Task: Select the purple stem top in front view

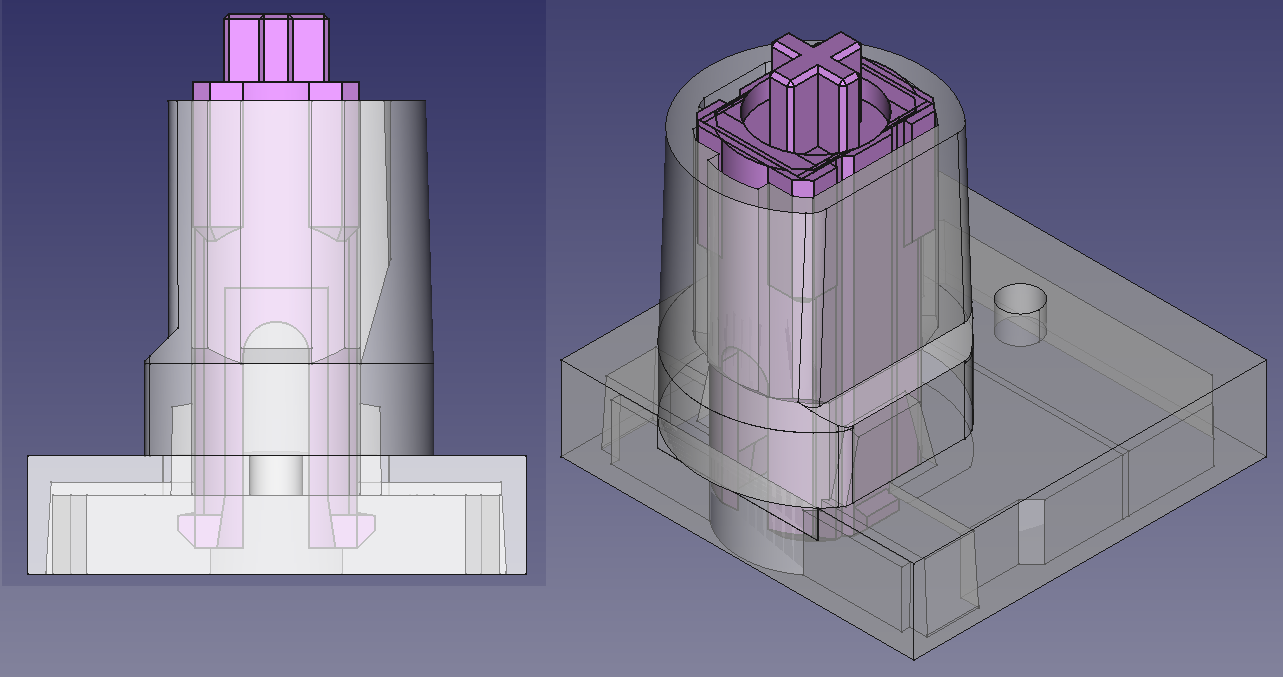Action: click(277, 48)
